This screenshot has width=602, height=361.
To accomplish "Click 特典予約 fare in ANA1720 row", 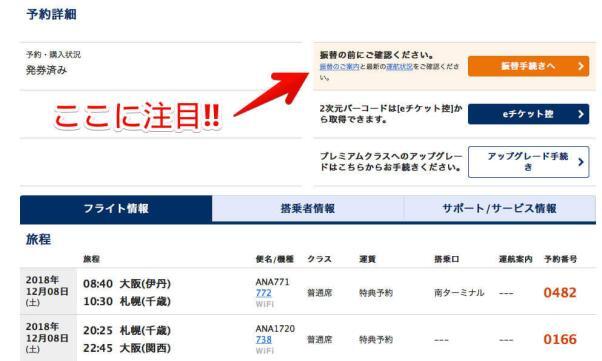I will 376,340.
